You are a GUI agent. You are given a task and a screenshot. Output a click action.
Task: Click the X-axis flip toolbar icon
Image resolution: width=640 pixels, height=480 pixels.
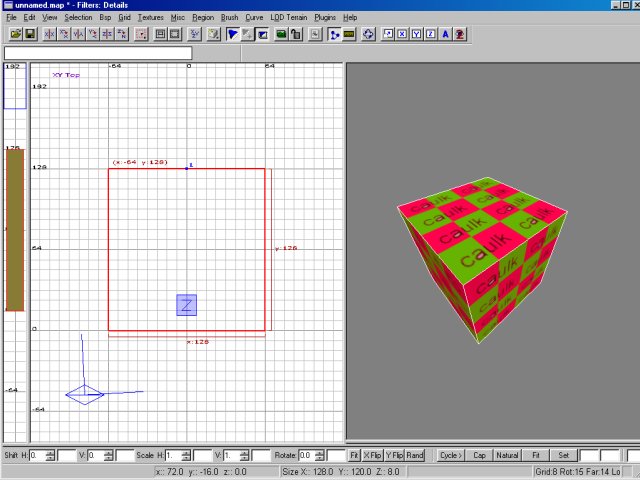(49, 34)
